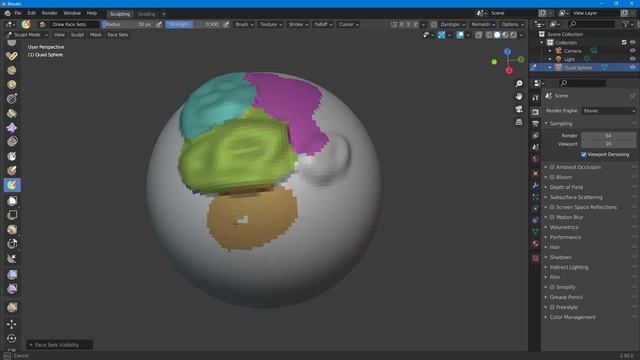Enable Ambient Occlusion checkbox
The width and height of the screenshot is (640, 360).
pos(552,167)
